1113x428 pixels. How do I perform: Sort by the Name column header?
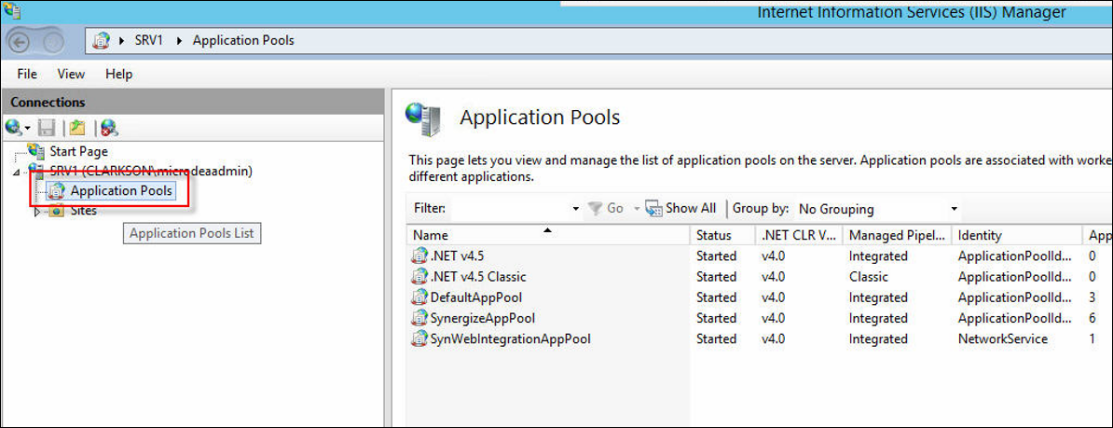tap(548, 235)
